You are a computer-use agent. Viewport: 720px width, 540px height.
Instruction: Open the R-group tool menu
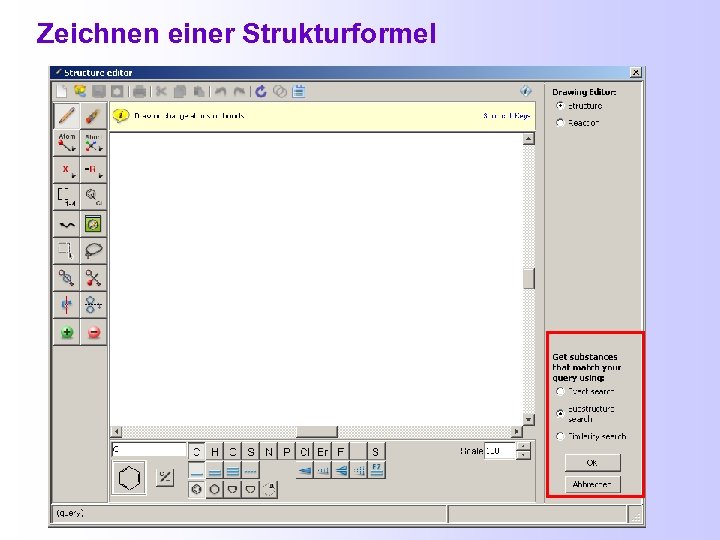(x=93, y=170)
